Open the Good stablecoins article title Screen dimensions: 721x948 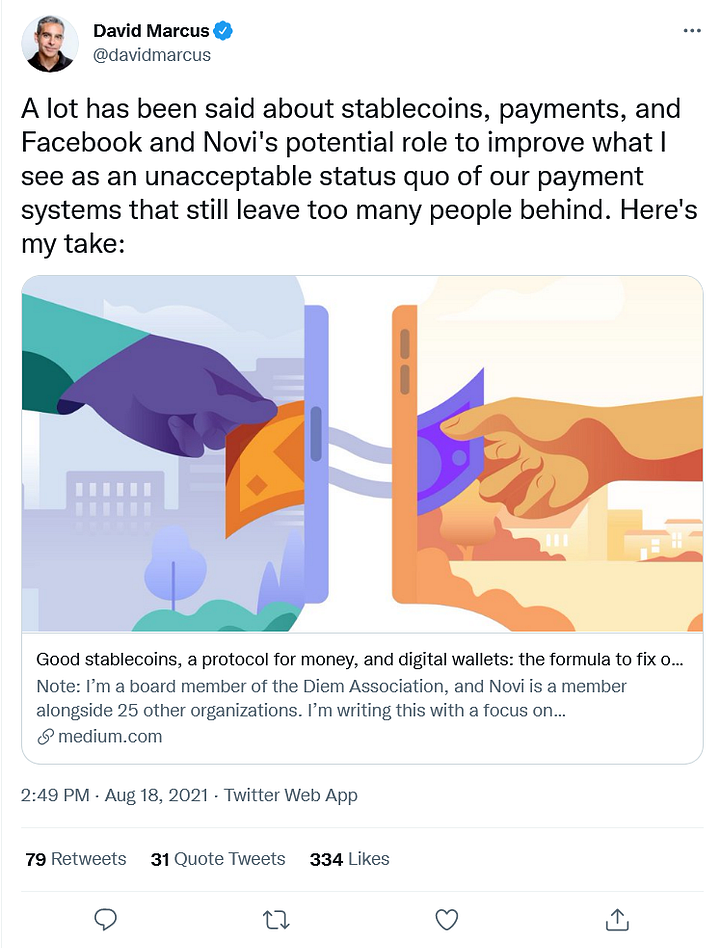tap(360, 659)
